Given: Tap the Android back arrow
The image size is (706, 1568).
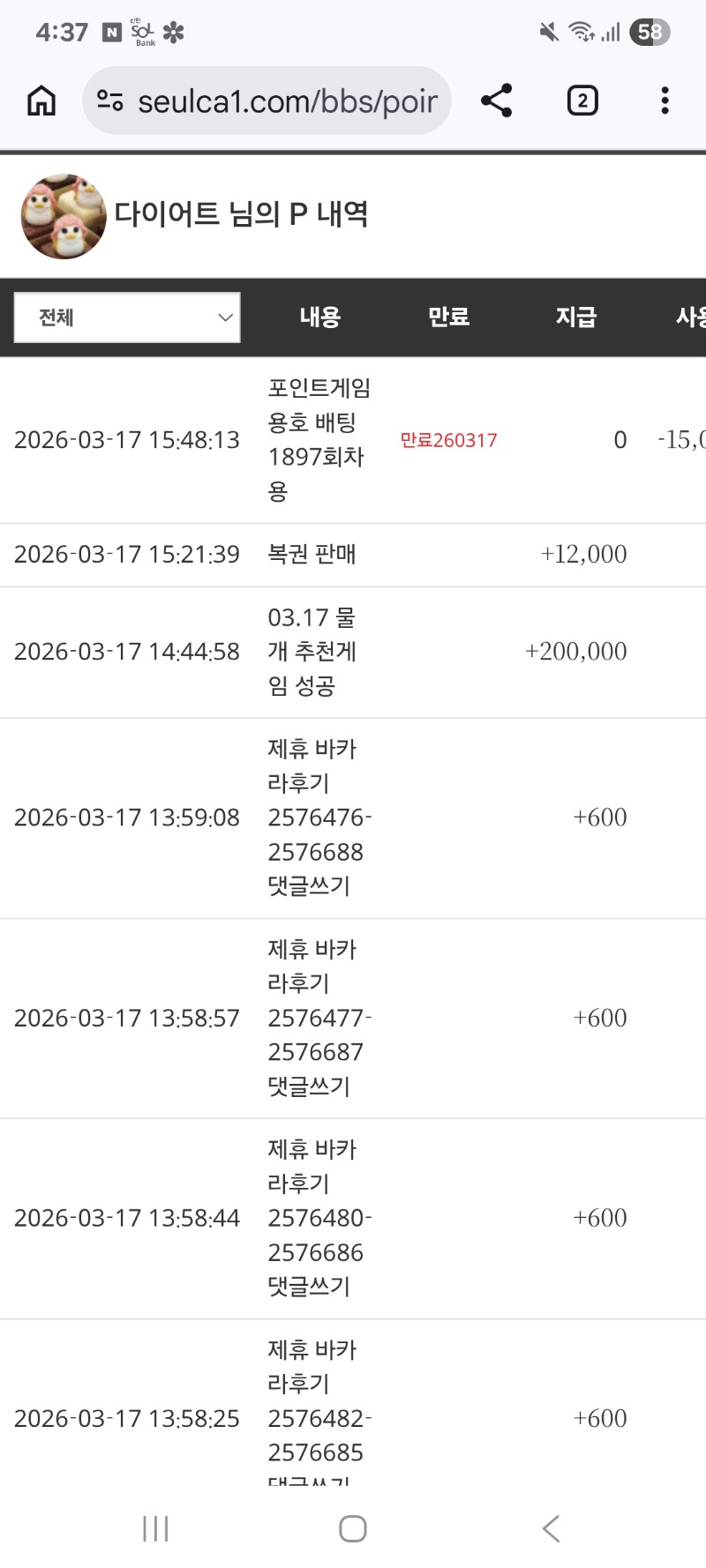Looking at the screenshot, I should (x=551, y=1528).
